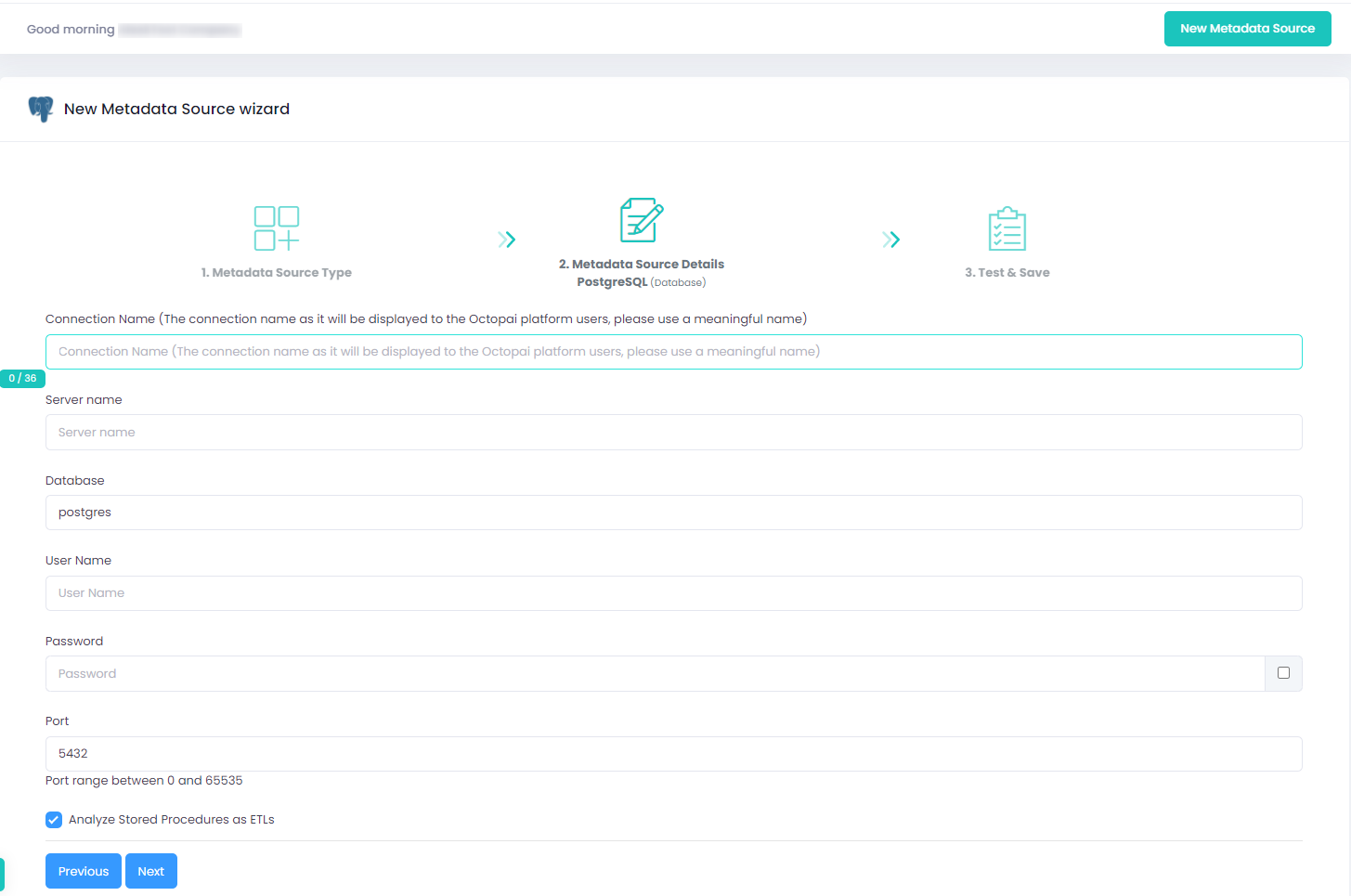Viewport: 1351px width, 896px height.
Task: Click the second double-chevron arrow before Test & Save
Action: click(890, 240)
